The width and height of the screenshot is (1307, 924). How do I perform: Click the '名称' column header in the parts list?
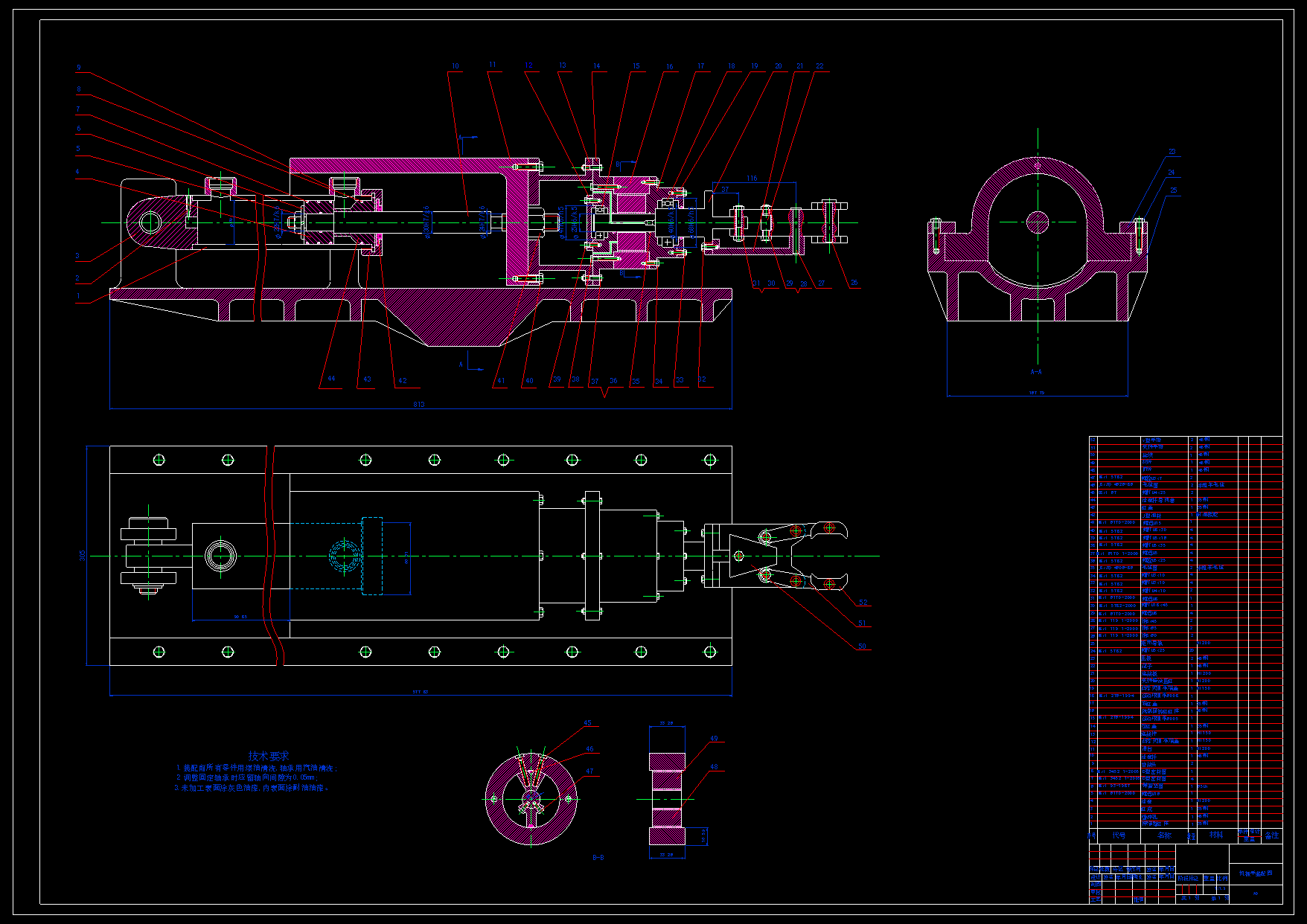point(1164,835)
